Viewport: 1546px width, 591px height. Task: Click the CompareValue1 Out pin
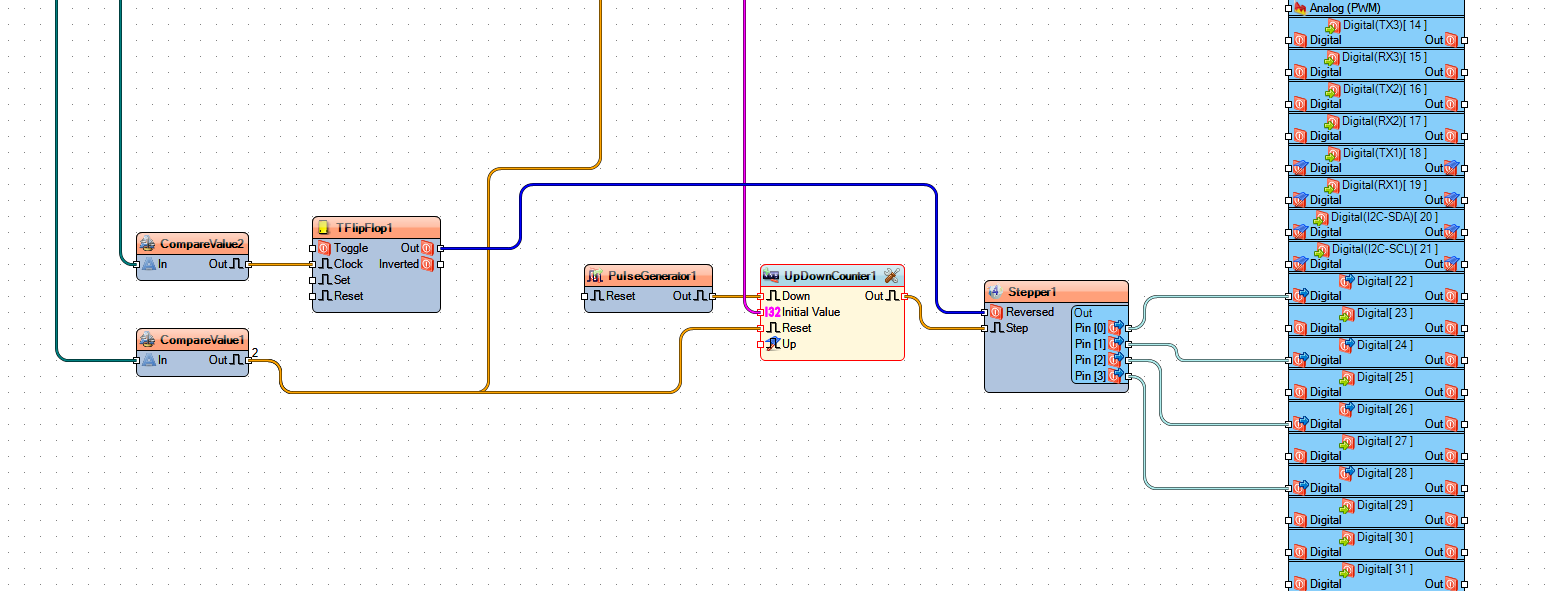249,360
